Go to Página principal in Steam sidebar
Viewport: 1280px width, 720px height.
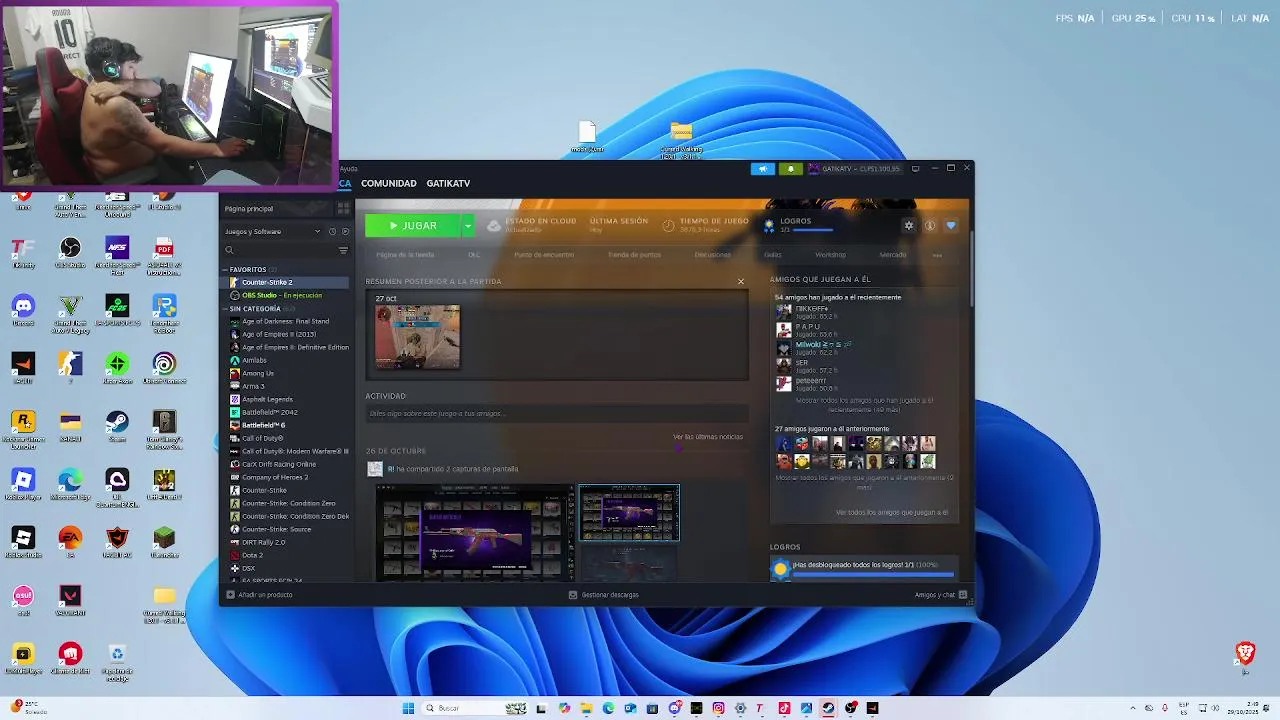click(x=249, y=209)
